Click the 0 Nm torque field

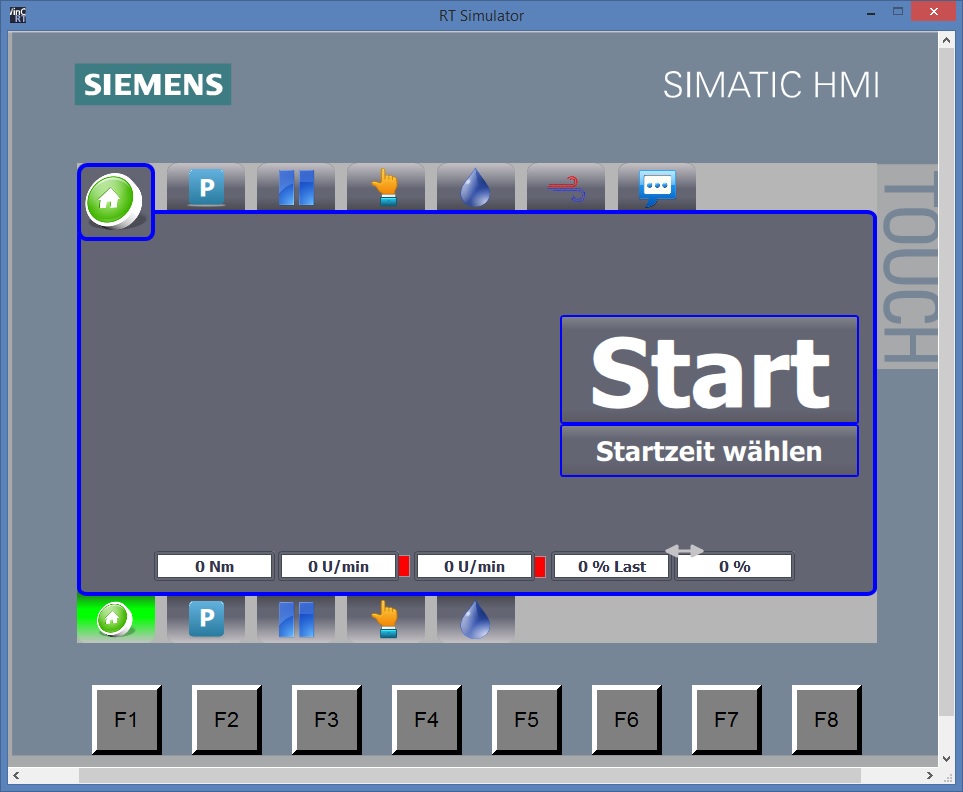[x=214, y=566]
